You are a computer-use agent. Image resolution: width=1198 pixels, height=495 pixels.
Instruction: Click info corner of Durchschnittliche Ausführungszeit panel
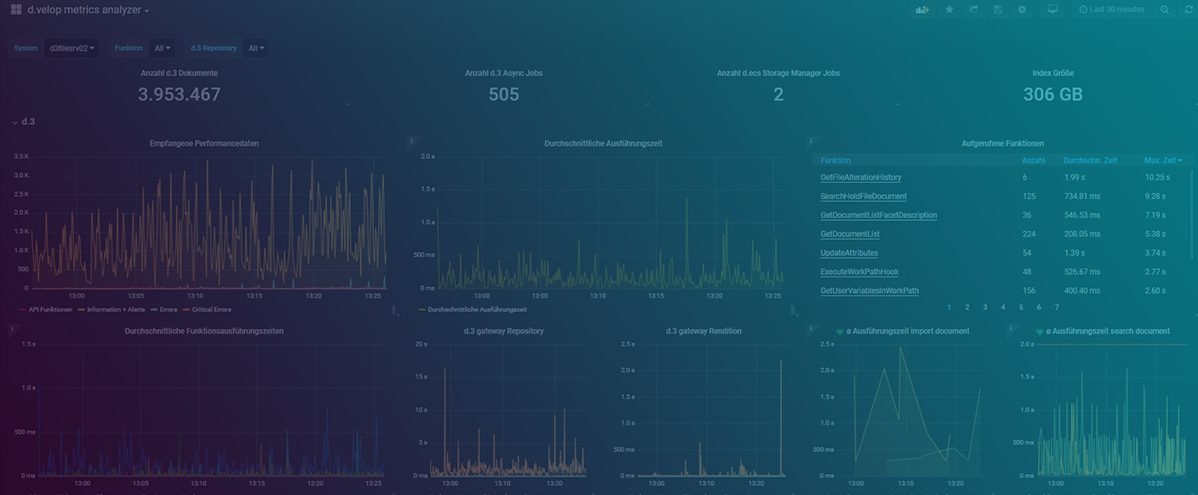(411, 141)
